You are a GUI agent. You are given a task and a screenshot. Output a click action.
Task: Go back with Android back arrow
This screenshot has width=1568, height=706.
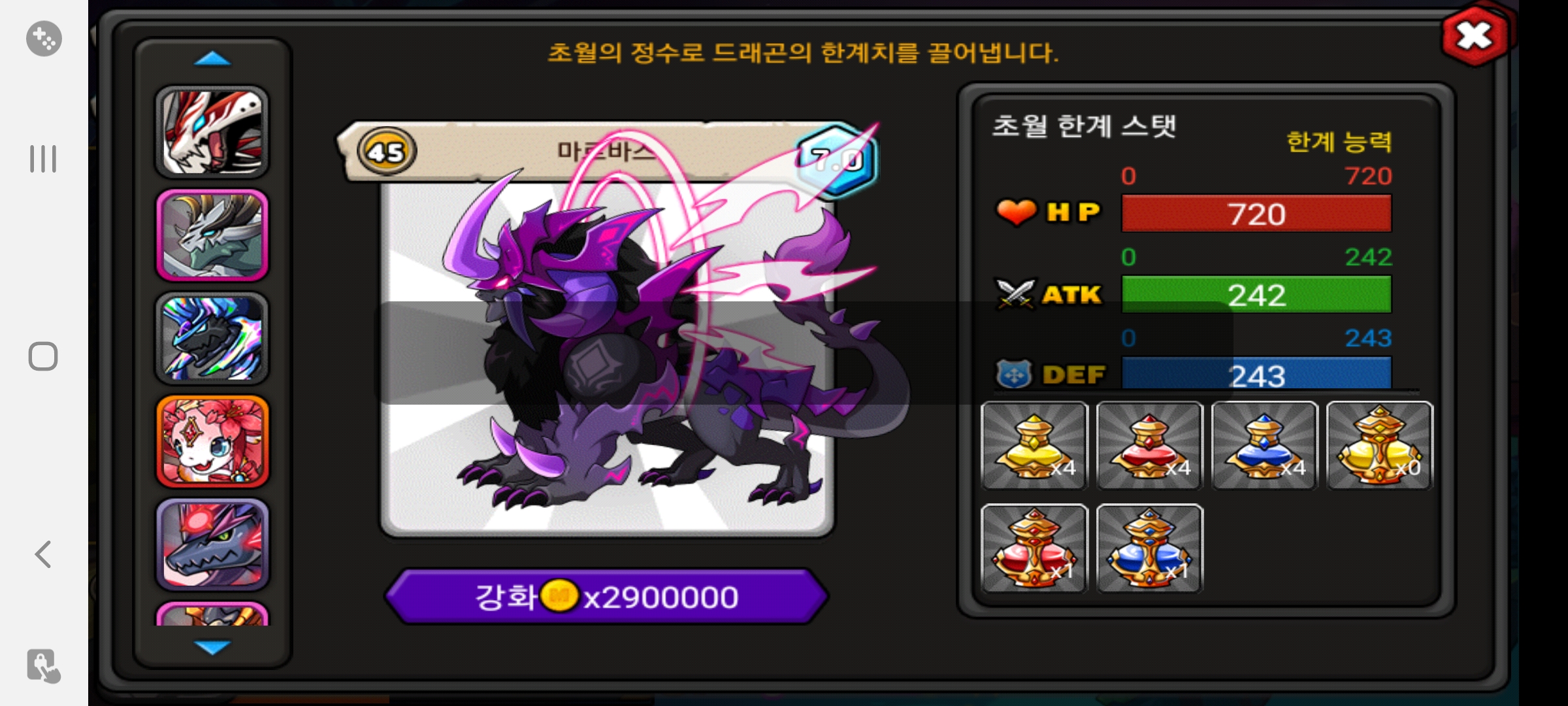(43, 554)
